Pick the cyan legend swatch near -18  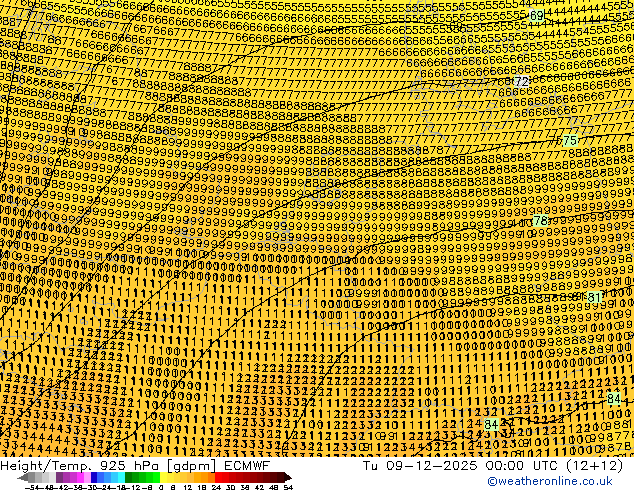coord(121,478)
